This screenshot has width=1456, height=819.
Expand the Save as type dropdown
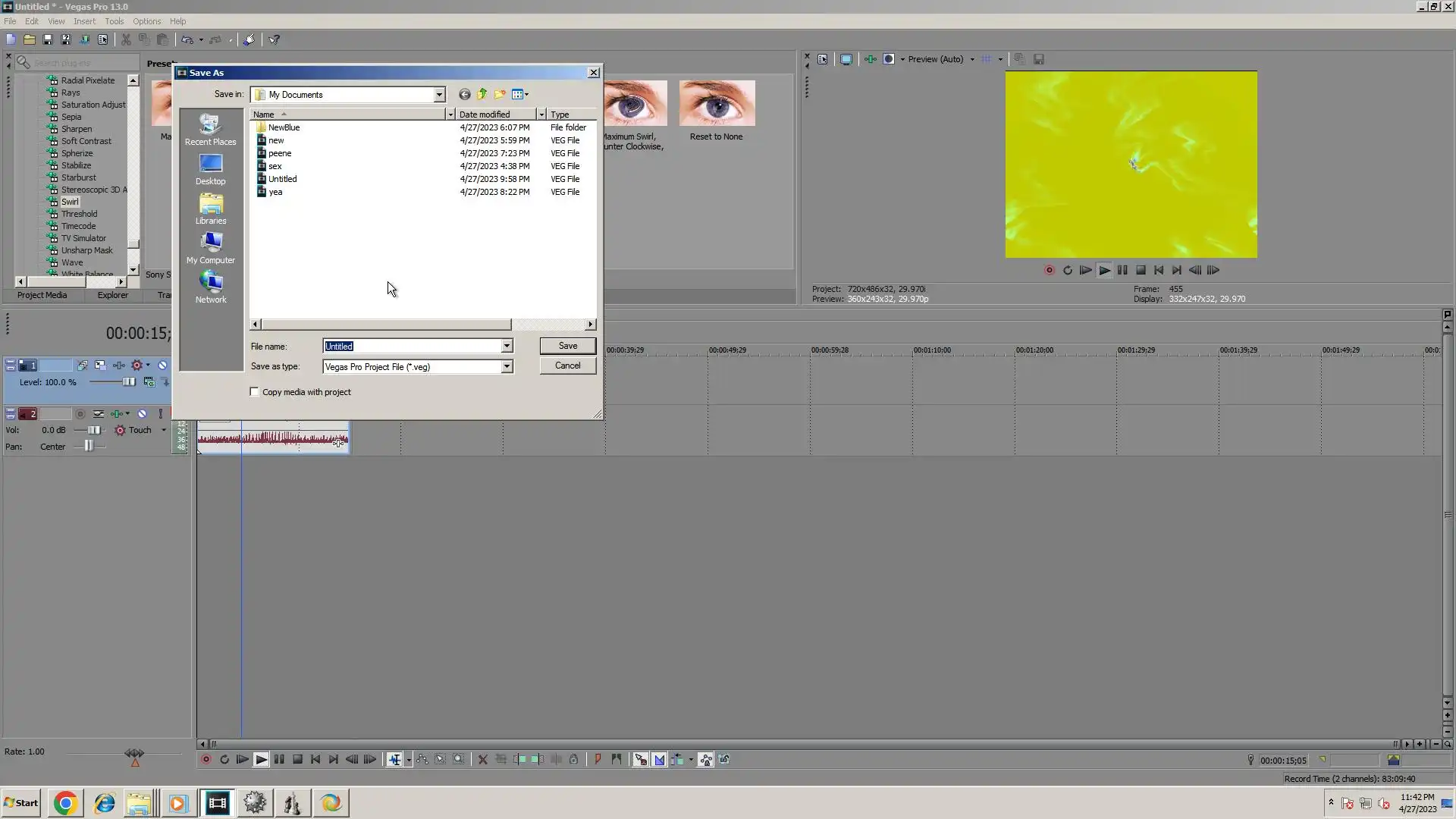pyautogui.click(x=507, y=367)
